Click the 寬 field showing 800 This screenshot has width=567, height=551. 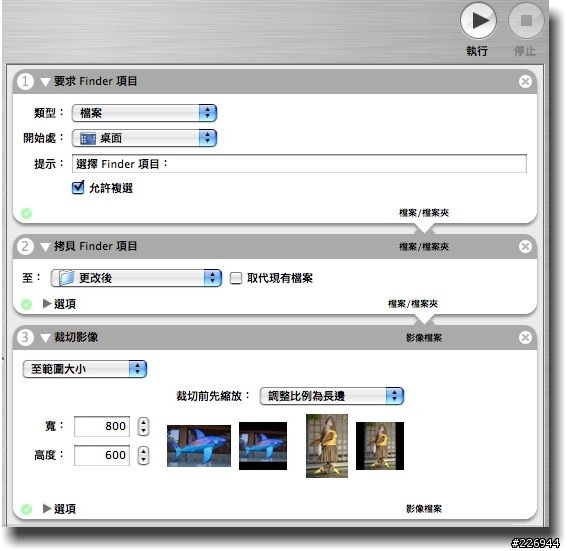(102, 426)
